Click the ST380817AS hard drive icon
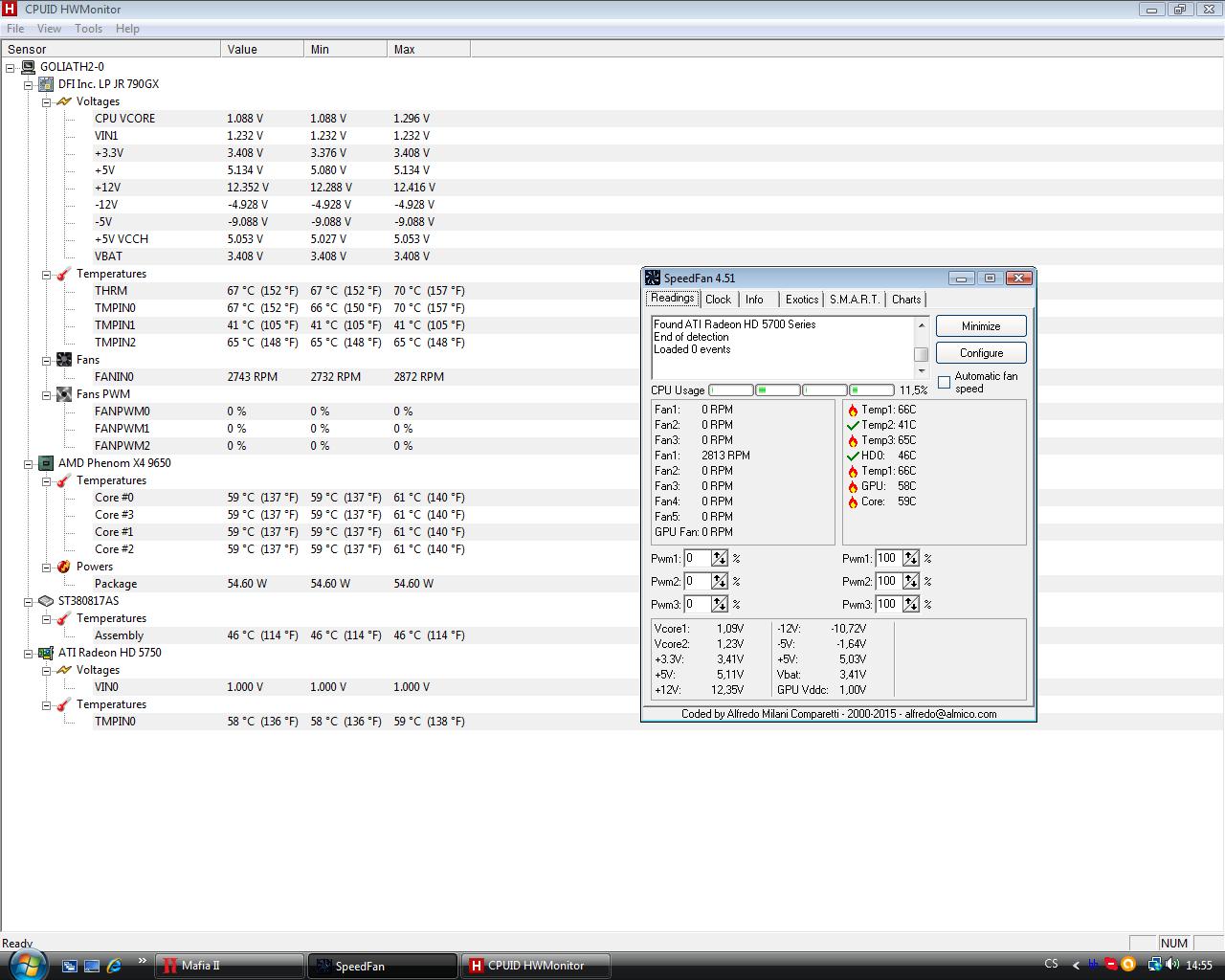This screenshot has height=980, width=1225. pyautogui.click(x=46, y=601)
